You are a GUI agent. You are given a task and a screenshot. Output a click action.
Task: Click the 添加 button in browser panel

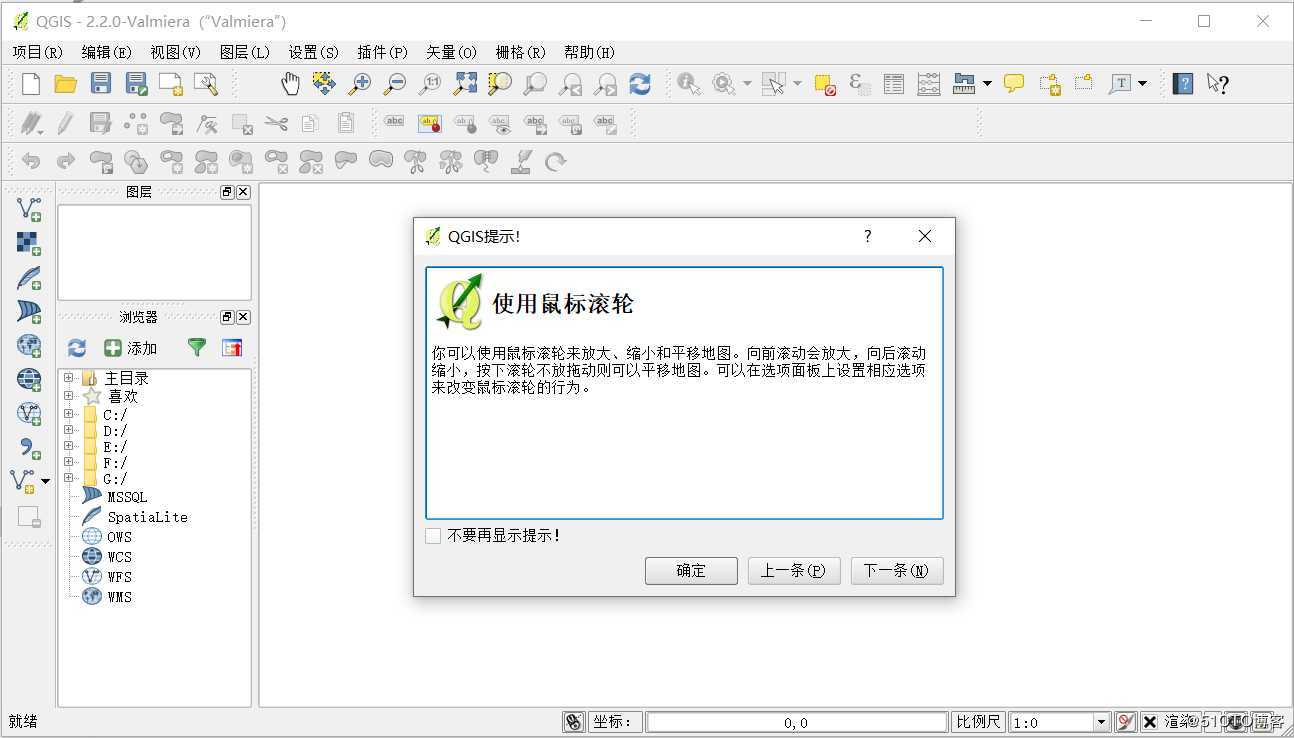point(131,348)
